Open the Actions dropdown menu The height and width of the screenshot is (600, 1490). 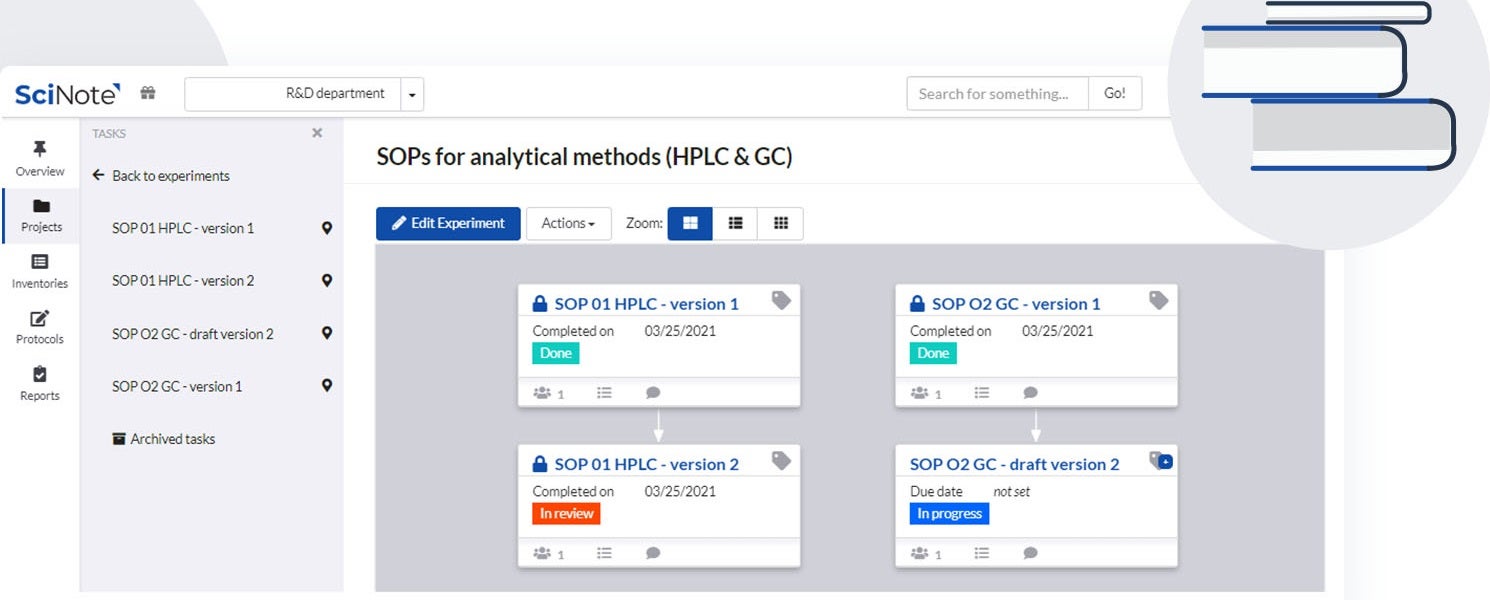click(568, 223)
